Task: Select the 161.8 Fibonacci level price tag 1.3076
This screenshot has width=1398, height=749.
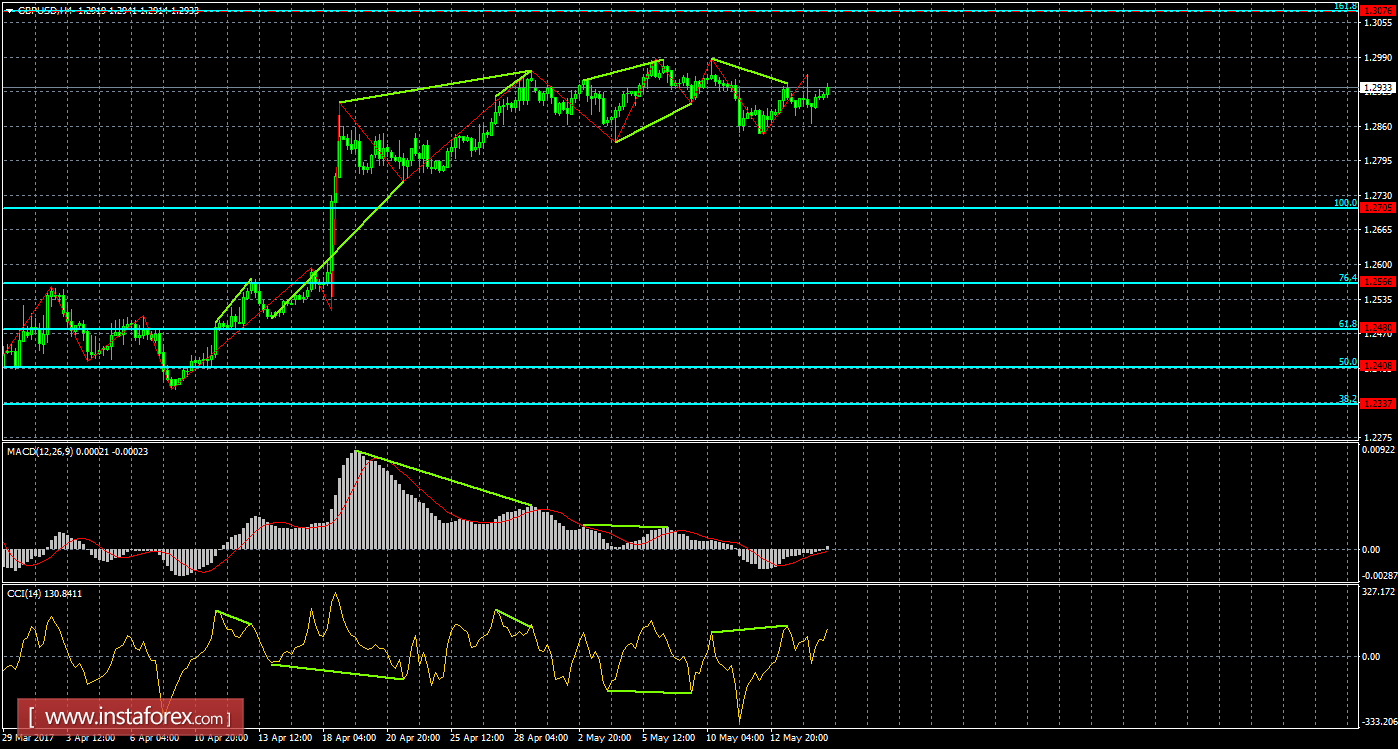Action: (x=1378, y=11)
